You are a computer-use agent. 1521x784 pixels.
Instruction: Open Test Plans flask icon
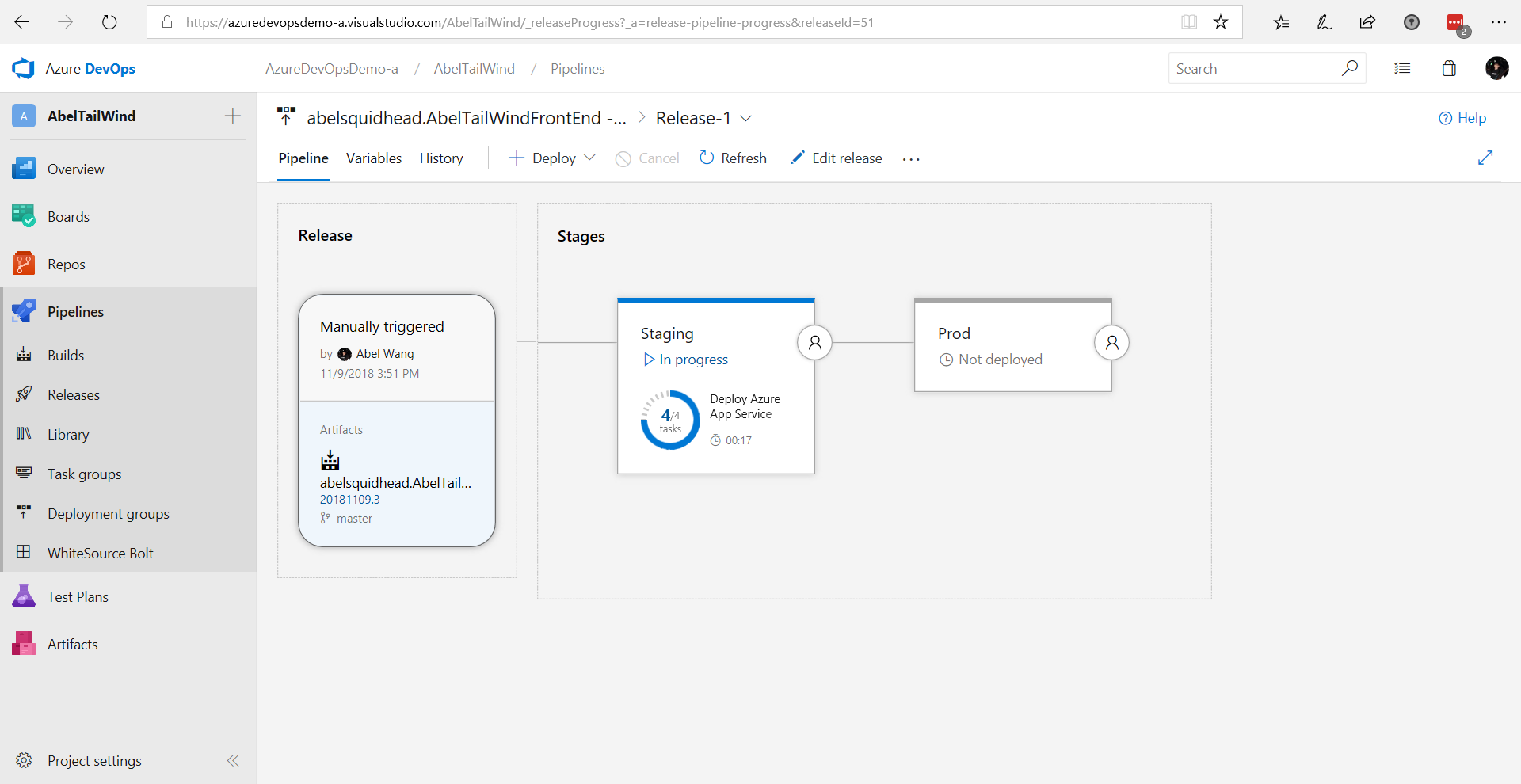tap(24, 596)
